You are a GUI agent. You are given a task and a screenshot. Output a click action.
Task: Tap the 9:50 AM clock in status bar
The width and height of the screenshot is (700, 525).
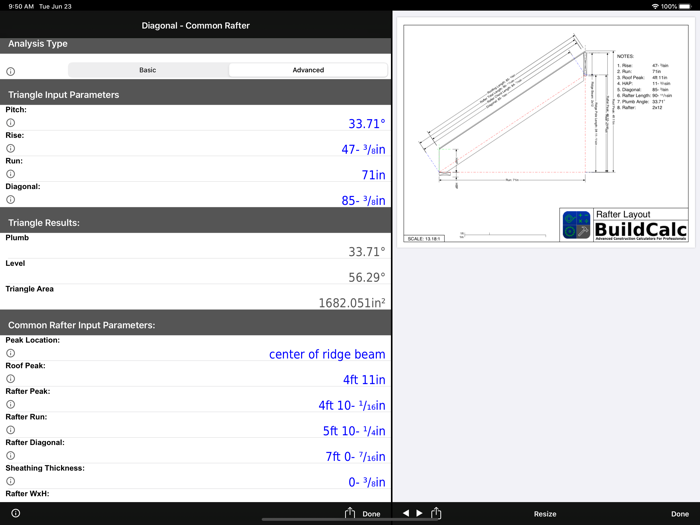(21, 6)
